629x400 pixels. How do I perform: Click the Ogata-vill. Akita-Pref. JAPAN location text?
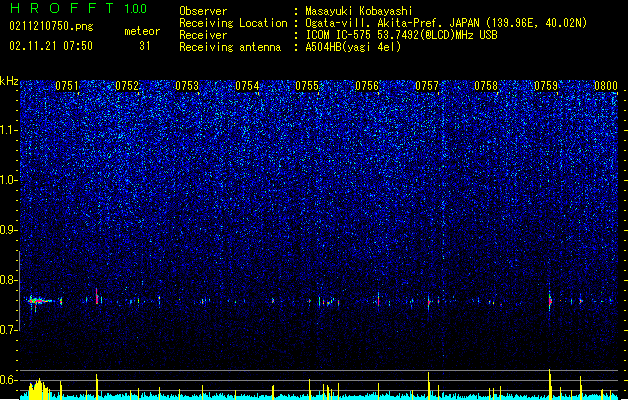pyautogui.click(x=446, y=23)
